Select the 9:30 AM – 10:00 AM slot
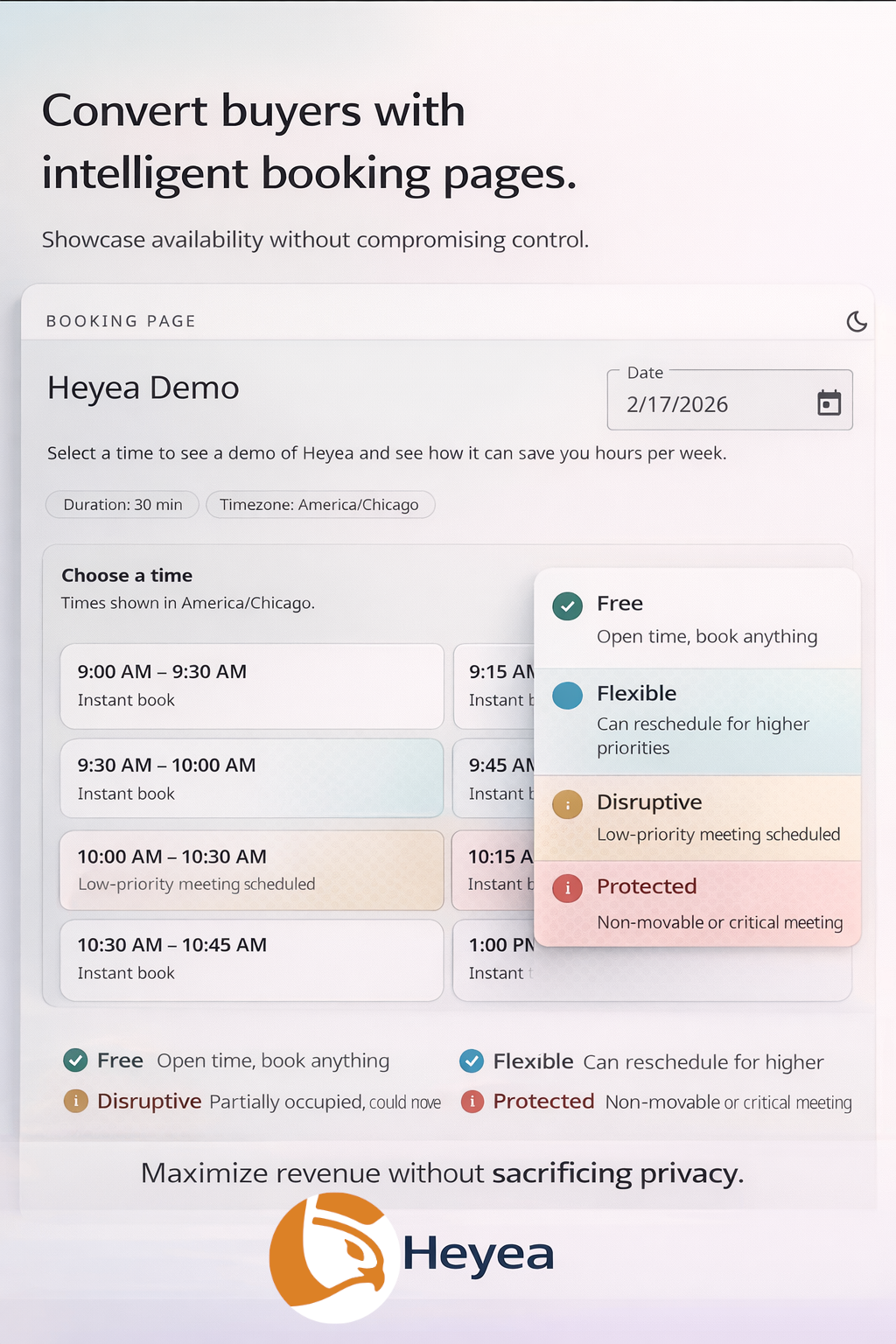Image resolution: width=896 pixels, height=1344 pixels. (251, 778)
